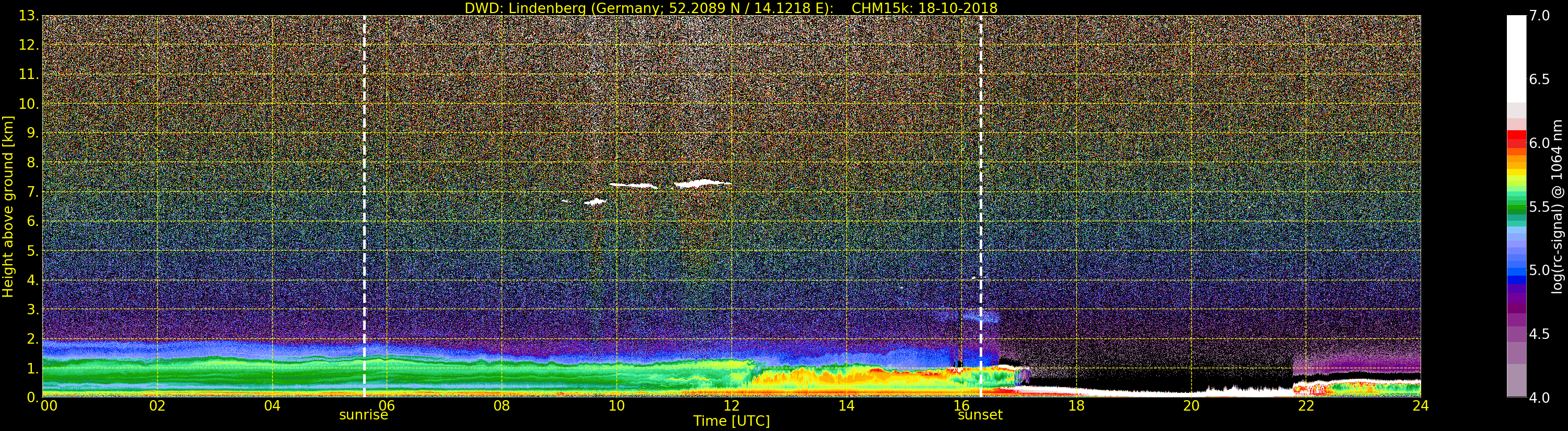
Task: Click the time tick label "12" on the time axis
Action: pos(731,406)
